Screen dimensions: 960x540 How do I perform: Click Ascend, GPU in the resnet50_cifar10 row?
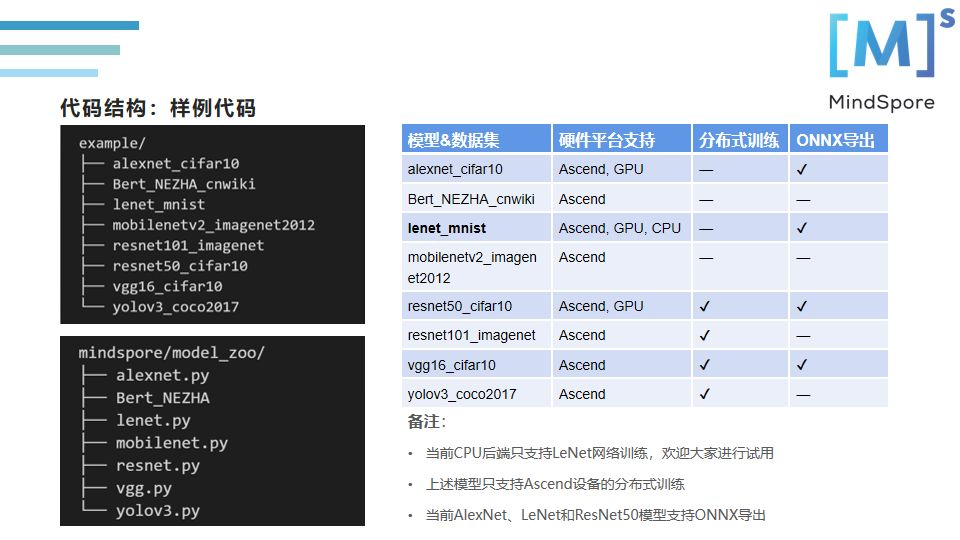pyautogui.click(x=601, y=306)
